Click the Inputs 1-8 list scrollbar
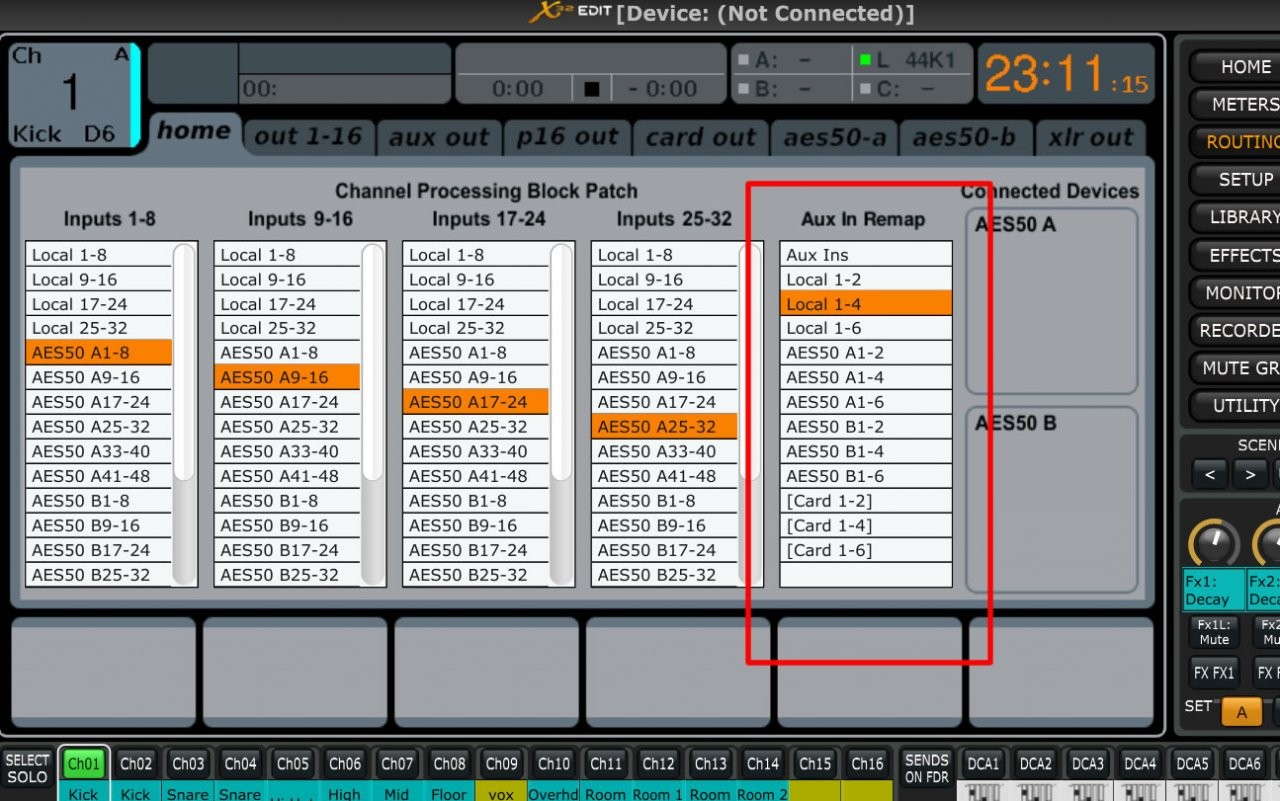This screenshot has height=801, width=1280. click(184, 414)
